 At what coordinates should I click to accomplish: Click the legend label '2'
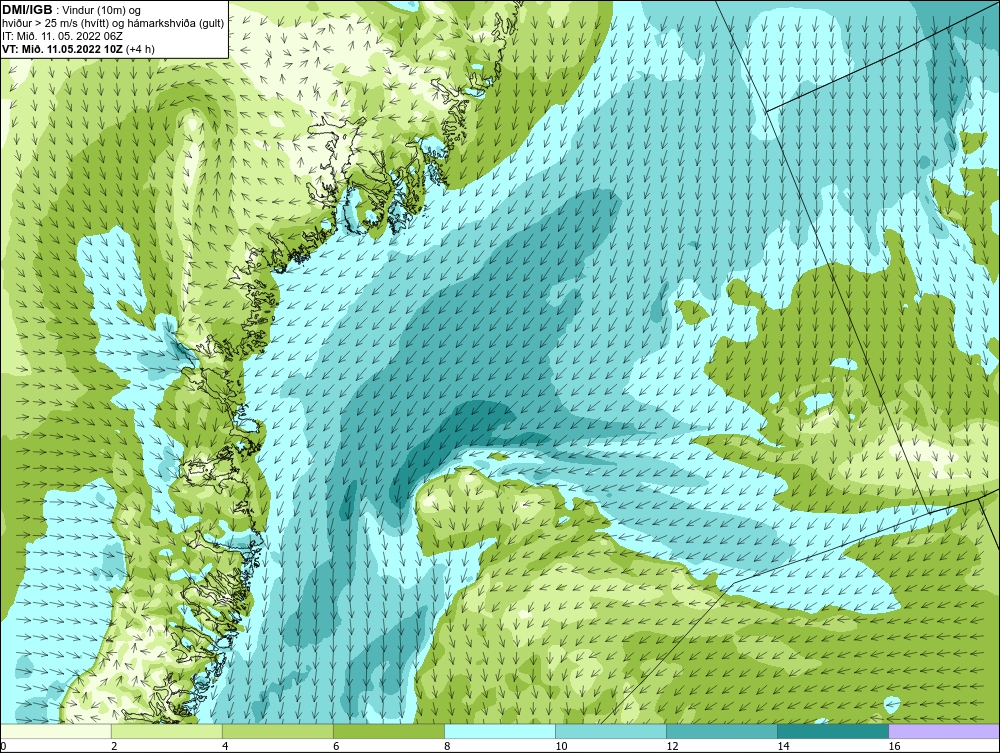[x=114, y=746]
